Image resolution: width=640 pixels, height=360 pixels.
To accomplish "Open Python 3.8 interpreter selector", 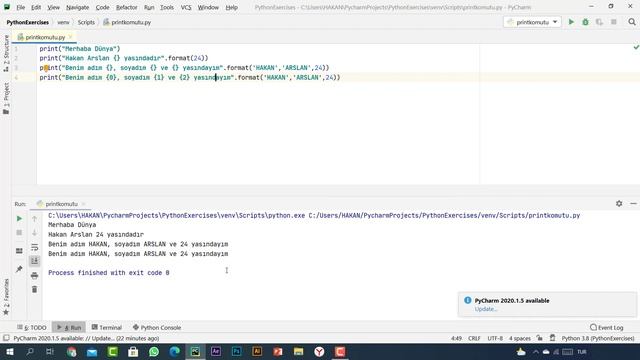I will coord(598,338).
